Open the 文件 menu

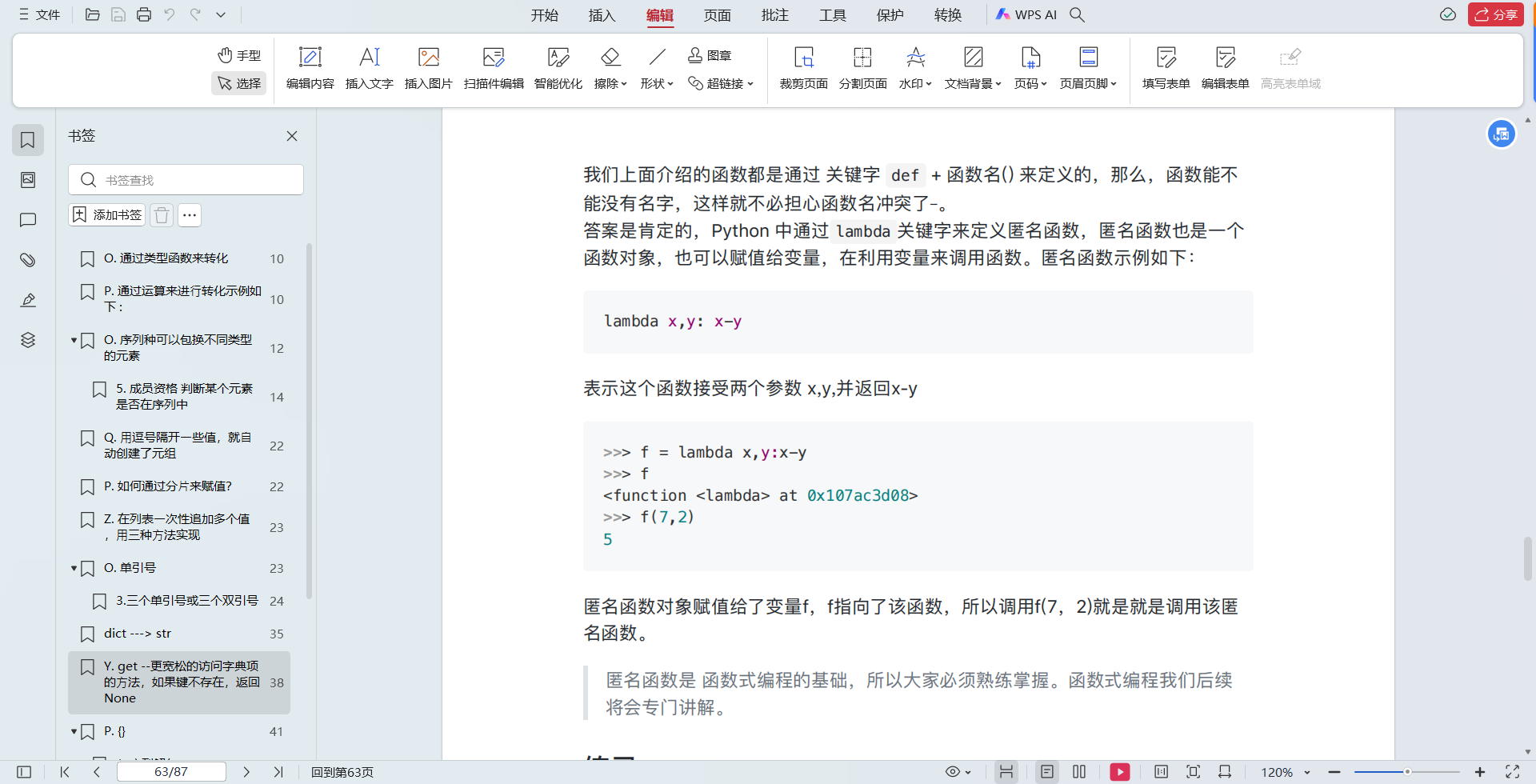pos(39,14)
